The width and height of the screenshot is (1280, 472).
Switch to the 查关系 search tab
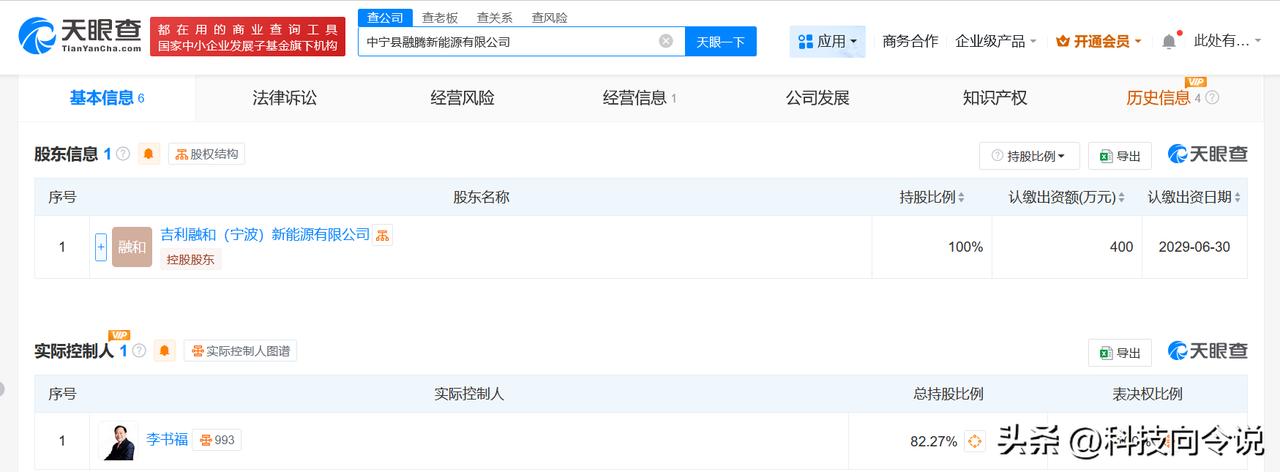pyautogui.click(x=495, y=18)
